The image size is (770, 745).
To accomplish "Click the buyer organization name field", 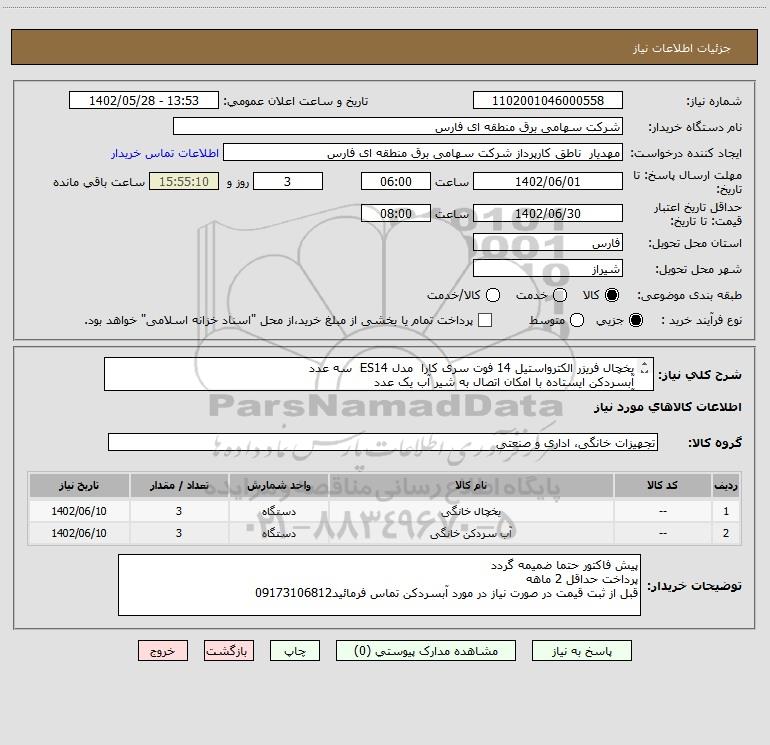I will click(398, 127).
